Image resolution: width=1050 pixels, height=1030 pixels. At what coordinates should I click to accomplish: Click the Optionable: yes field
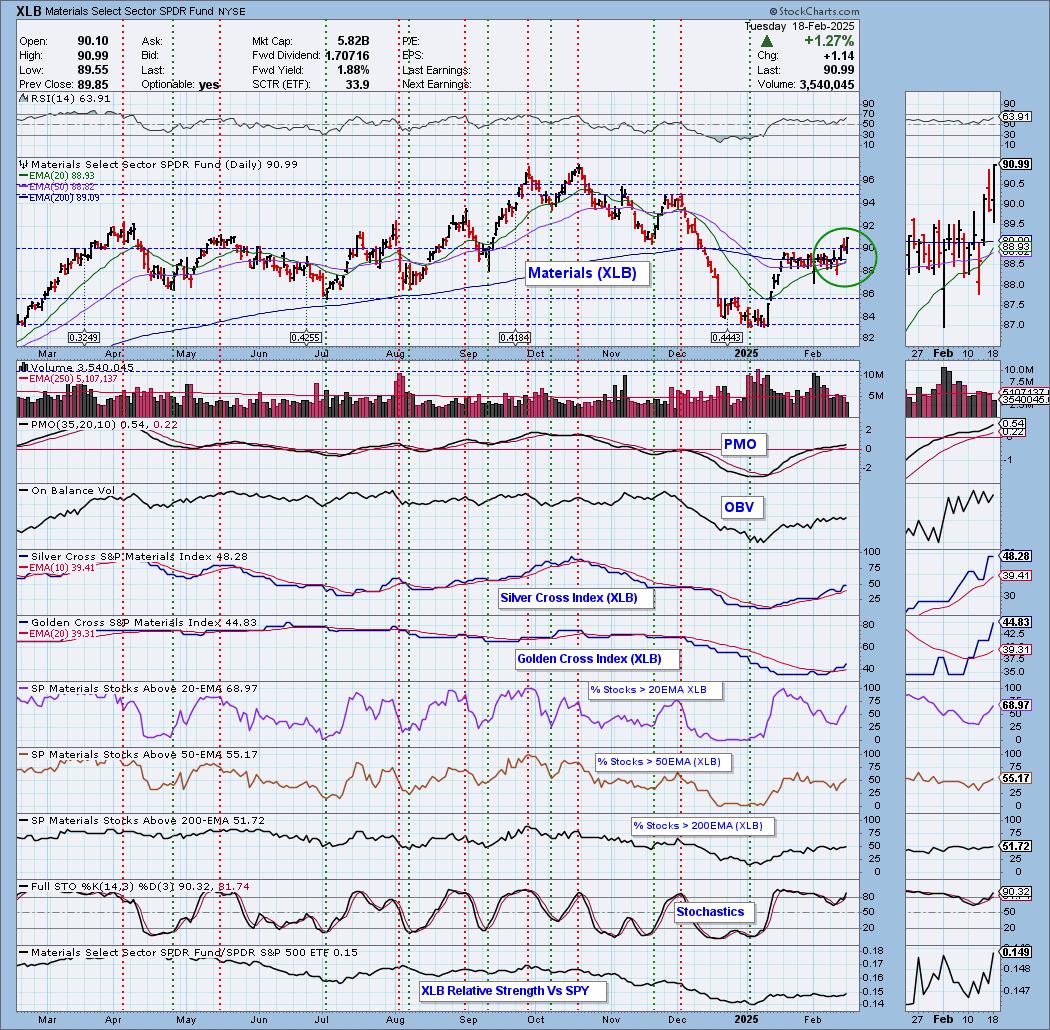pyautogui.click(x=180, y=84)
